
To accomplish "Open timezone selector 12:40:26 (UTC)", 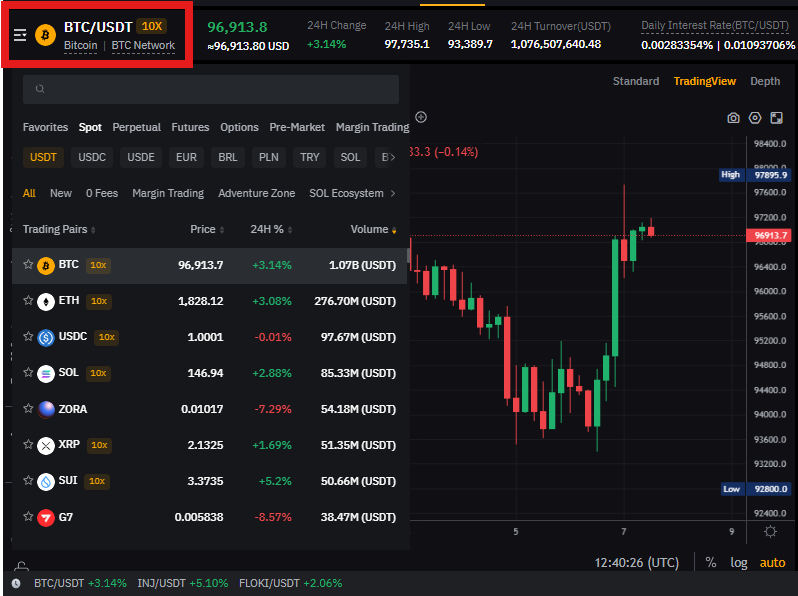I will [637, 562].
